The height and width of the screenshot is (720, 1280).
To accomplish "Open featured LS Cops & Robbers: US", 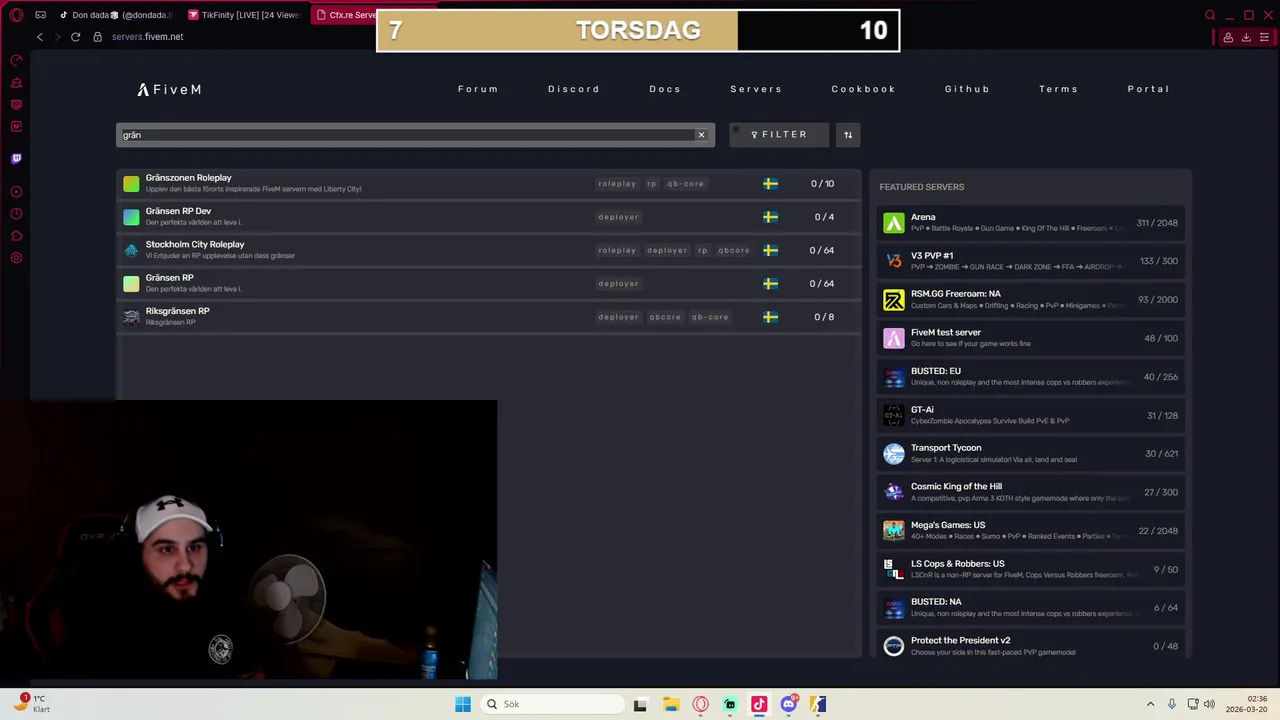I will pos(1031,569).
